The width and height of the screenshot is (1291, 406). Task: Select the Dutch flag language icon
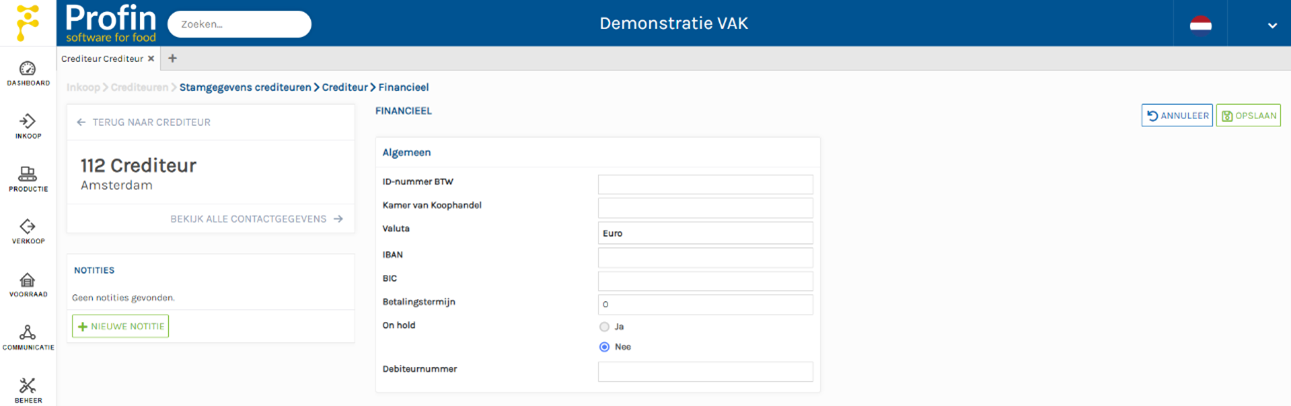[x=1200, y=24]
